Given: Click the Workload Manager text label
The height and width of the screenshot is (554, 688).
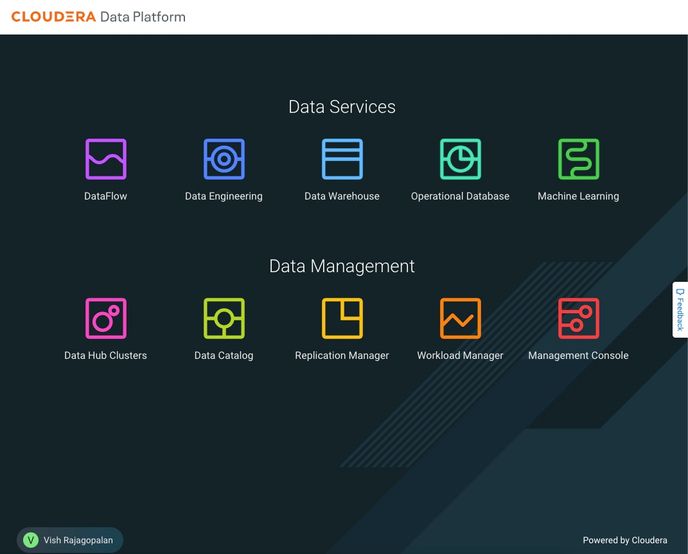Looking at the screenshot, I should point(460,355).
